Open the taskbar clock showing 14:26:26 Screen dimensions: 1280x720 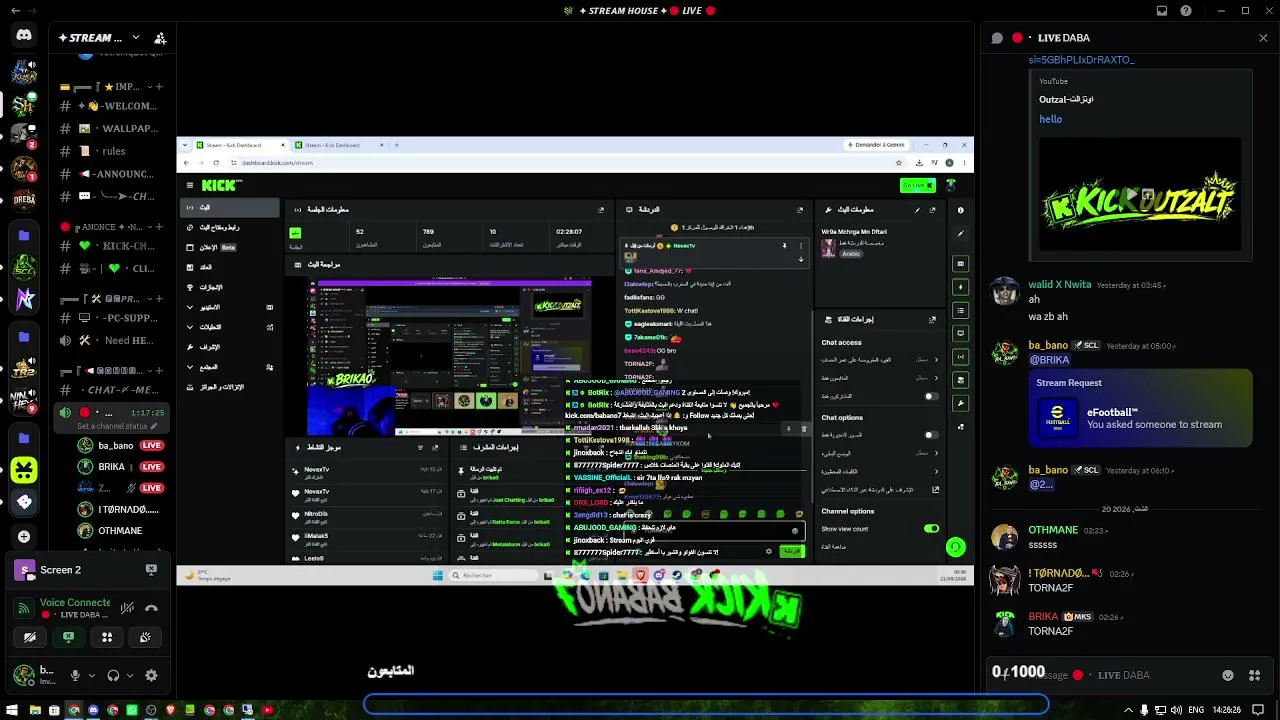point(1226,710)
